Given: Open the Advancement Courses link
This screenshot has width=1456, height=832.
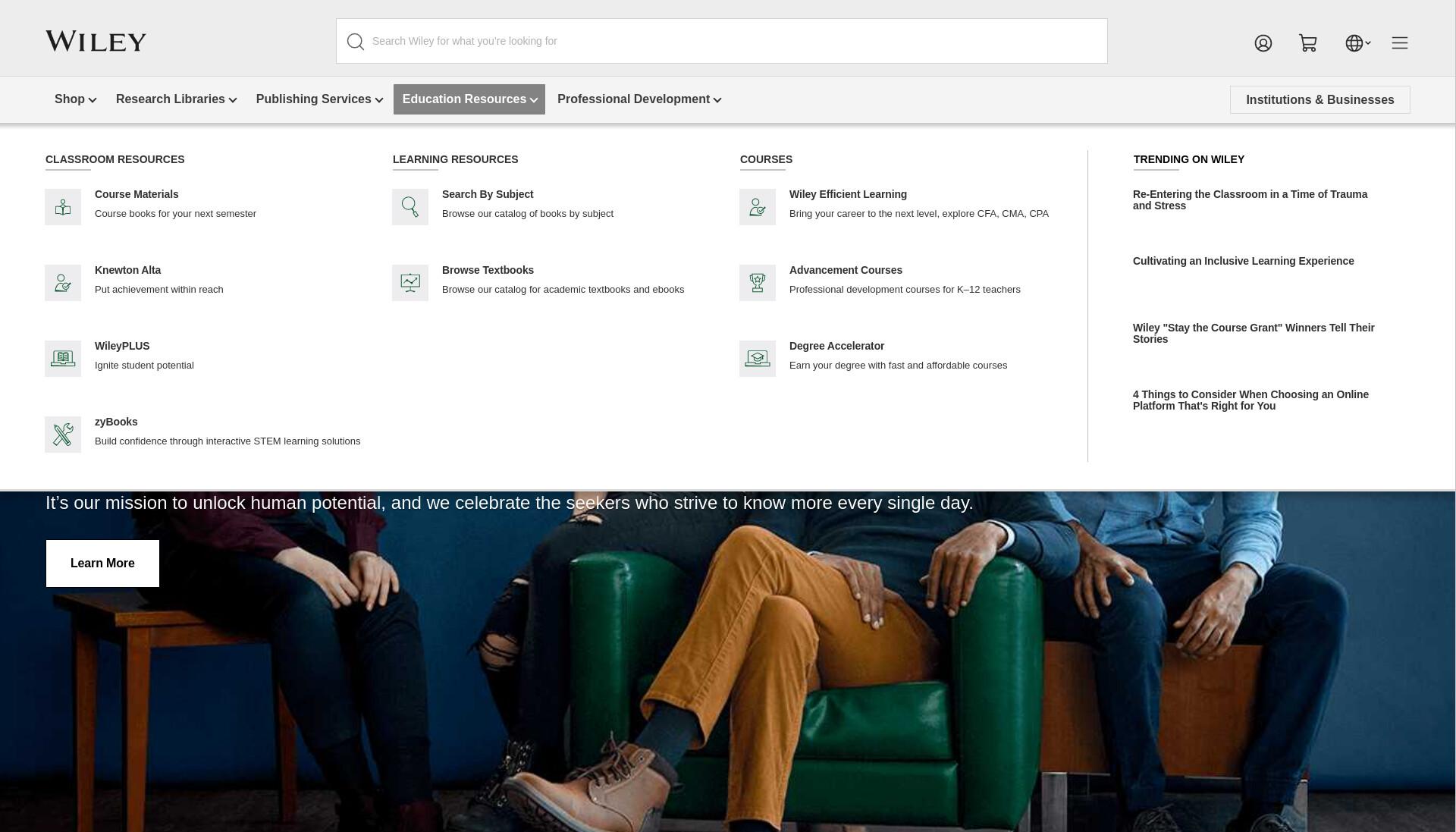Looking at the screenshot, I should click(846, 270).
